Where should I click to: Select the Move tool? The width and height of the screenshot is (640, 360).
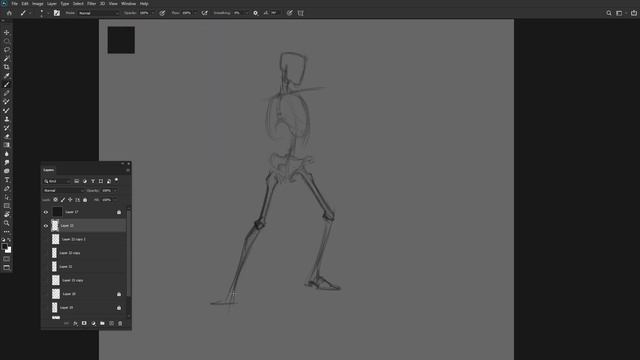click(7, 32)
